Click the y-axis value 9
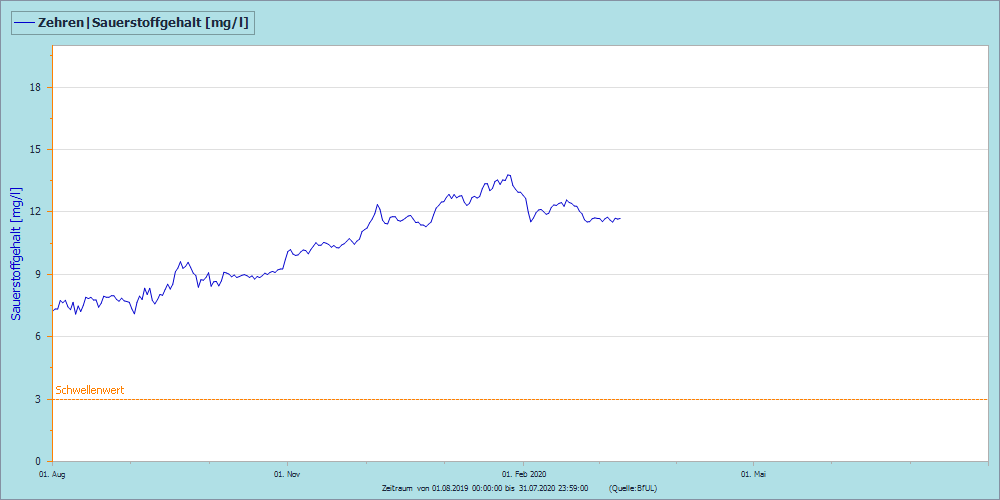This screenshot has width=1000, height=500. (38, 274)
